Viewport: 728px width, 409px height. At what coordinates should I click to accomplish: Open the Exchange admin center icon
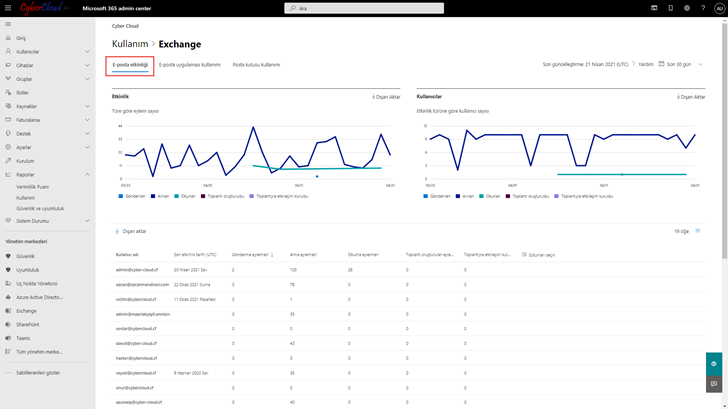[x=8, y=311]
